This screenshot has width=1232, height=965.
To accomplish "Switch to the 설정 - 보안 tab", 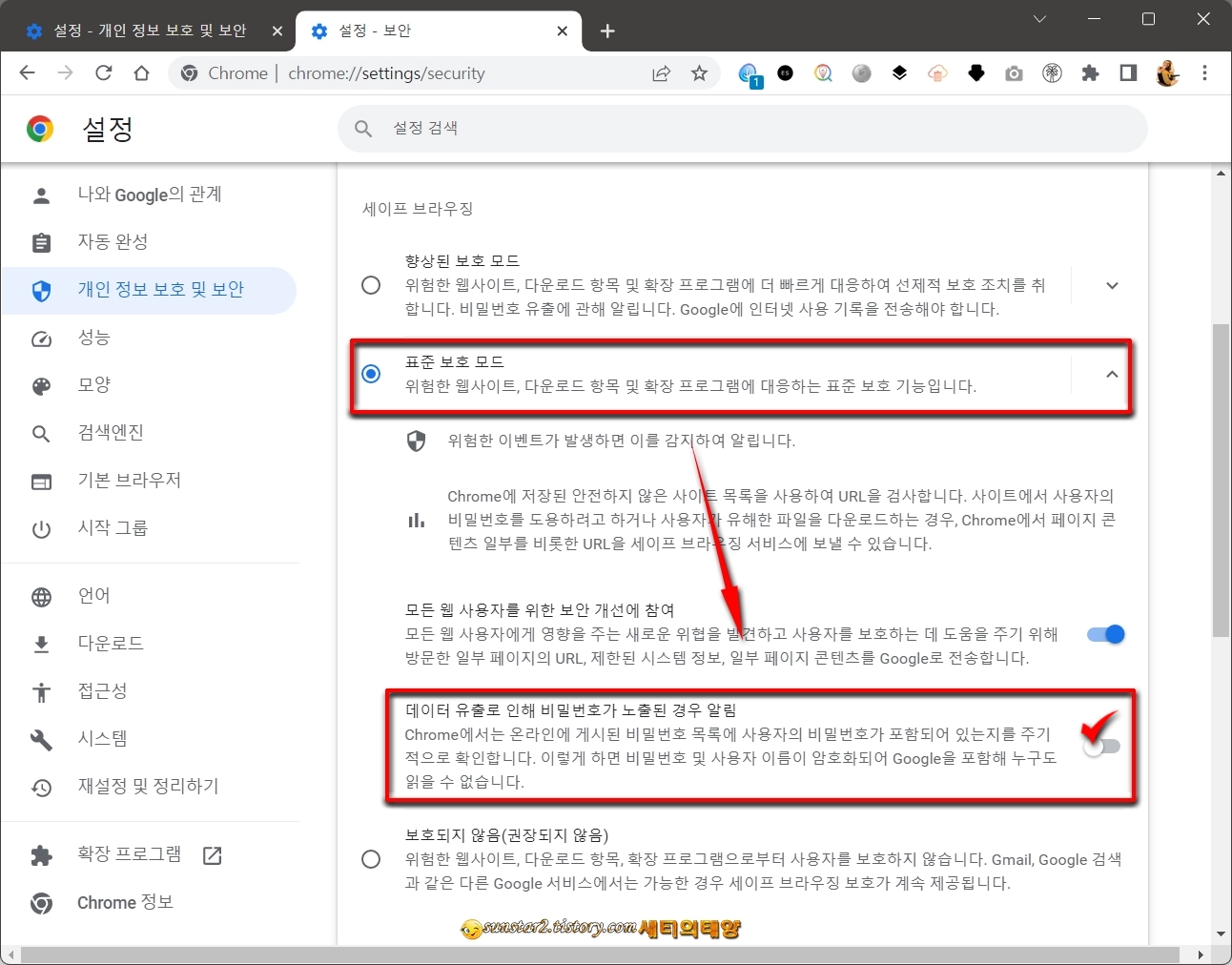I will [x=429, y=30].
